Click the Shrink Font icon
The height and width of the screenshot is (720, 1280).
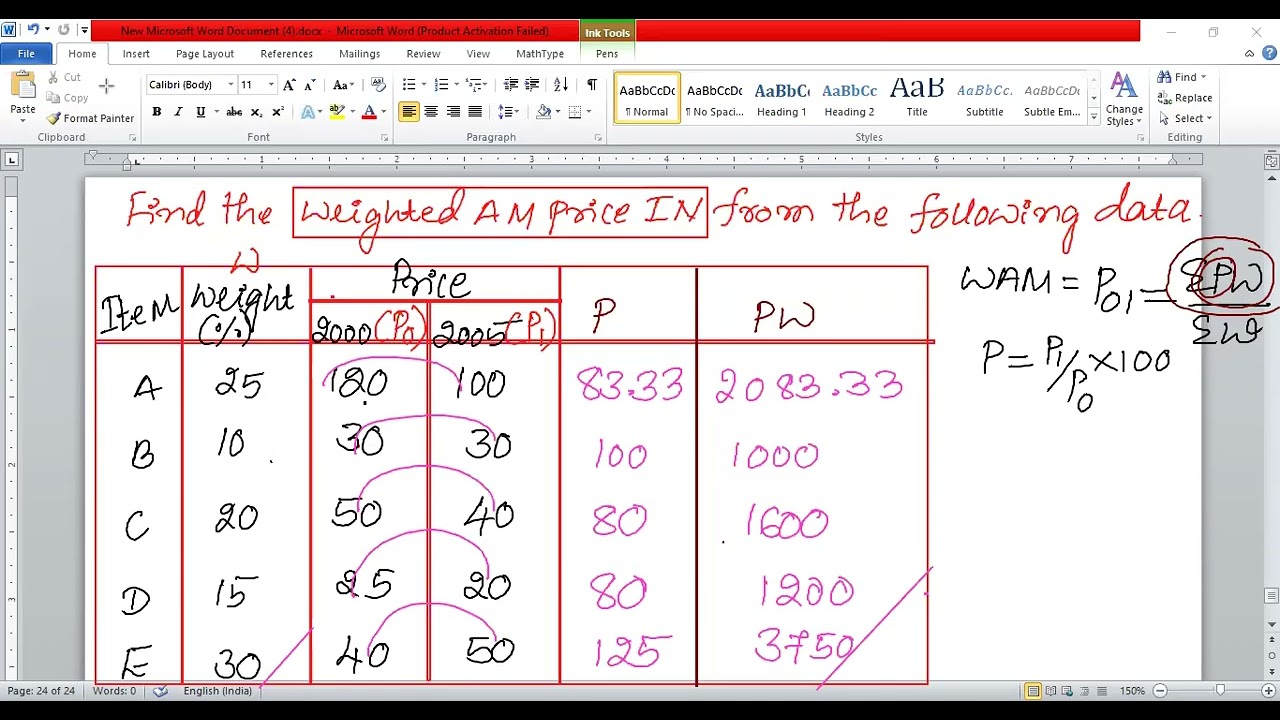pos(310,85)
